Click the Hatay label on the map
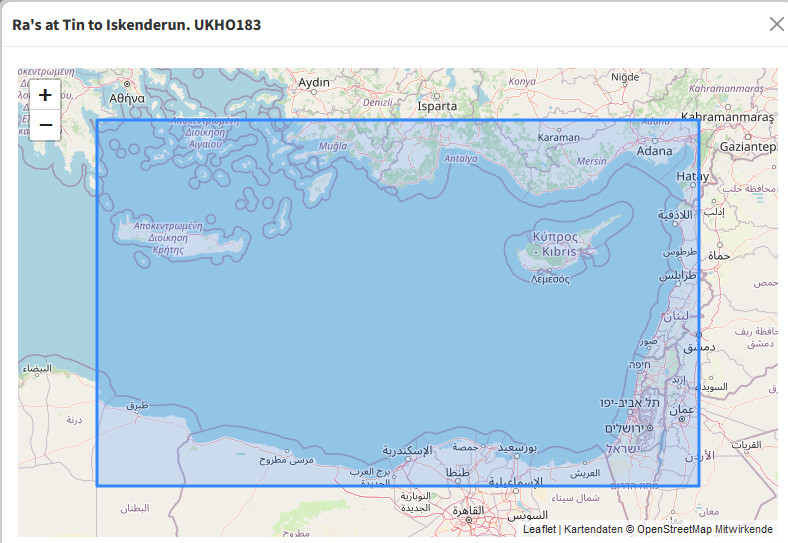The image size is (788, 543). click(x=692, y=176)
